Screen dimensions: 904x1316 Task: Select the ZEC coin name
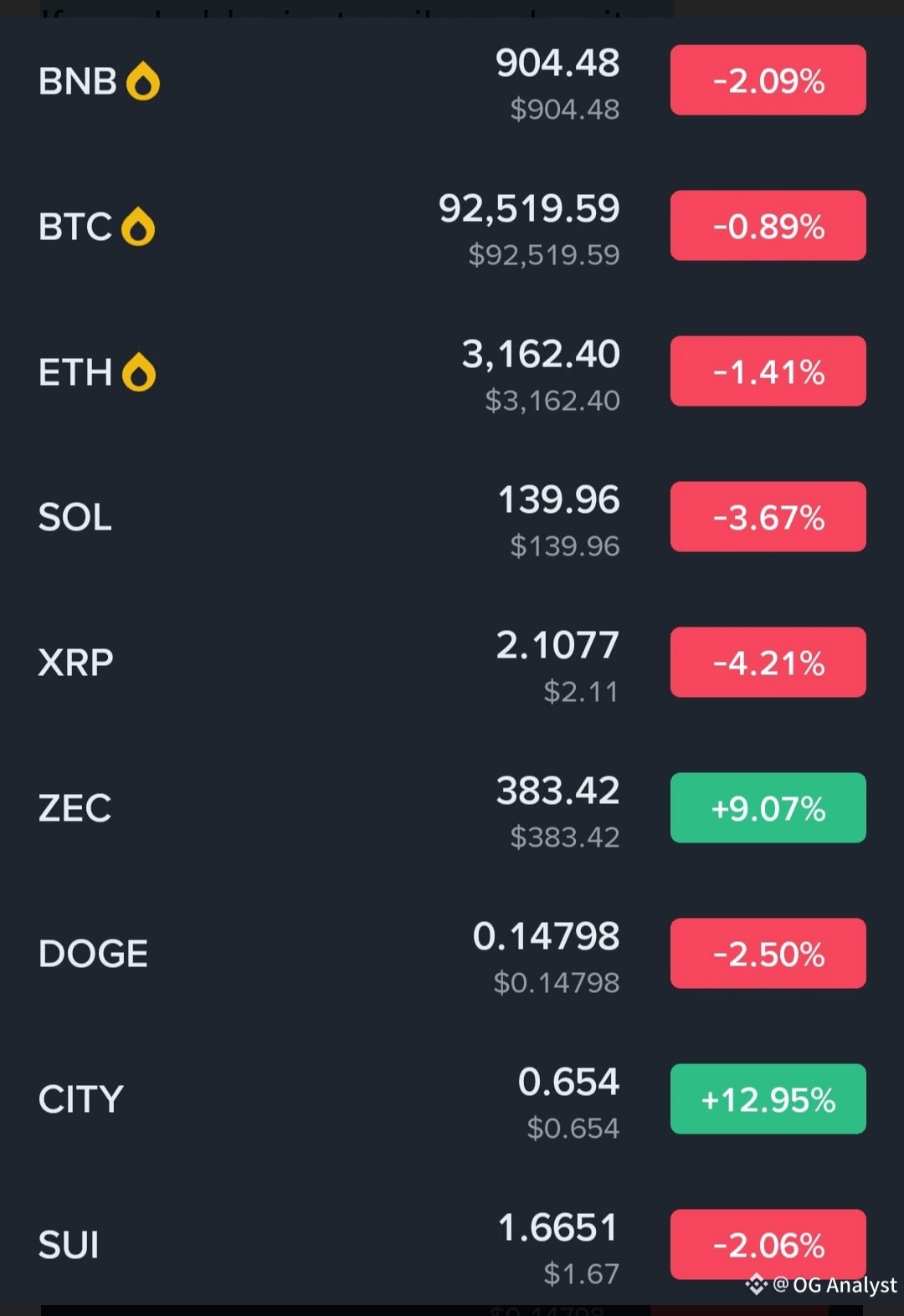(x=75, y=808)
